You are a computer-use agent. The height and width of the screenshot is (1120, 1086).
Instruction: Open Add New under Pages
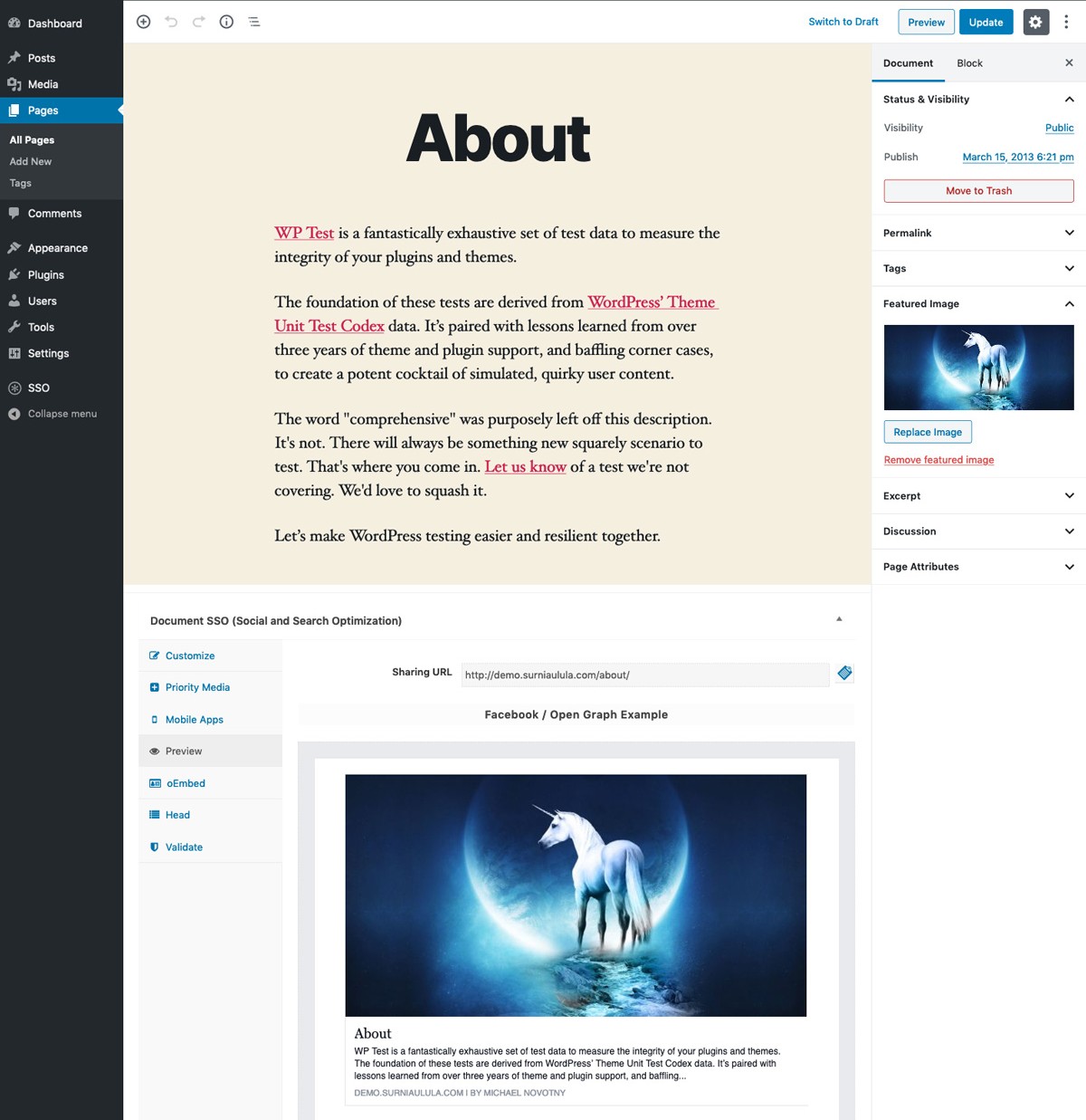coord(31,161)
